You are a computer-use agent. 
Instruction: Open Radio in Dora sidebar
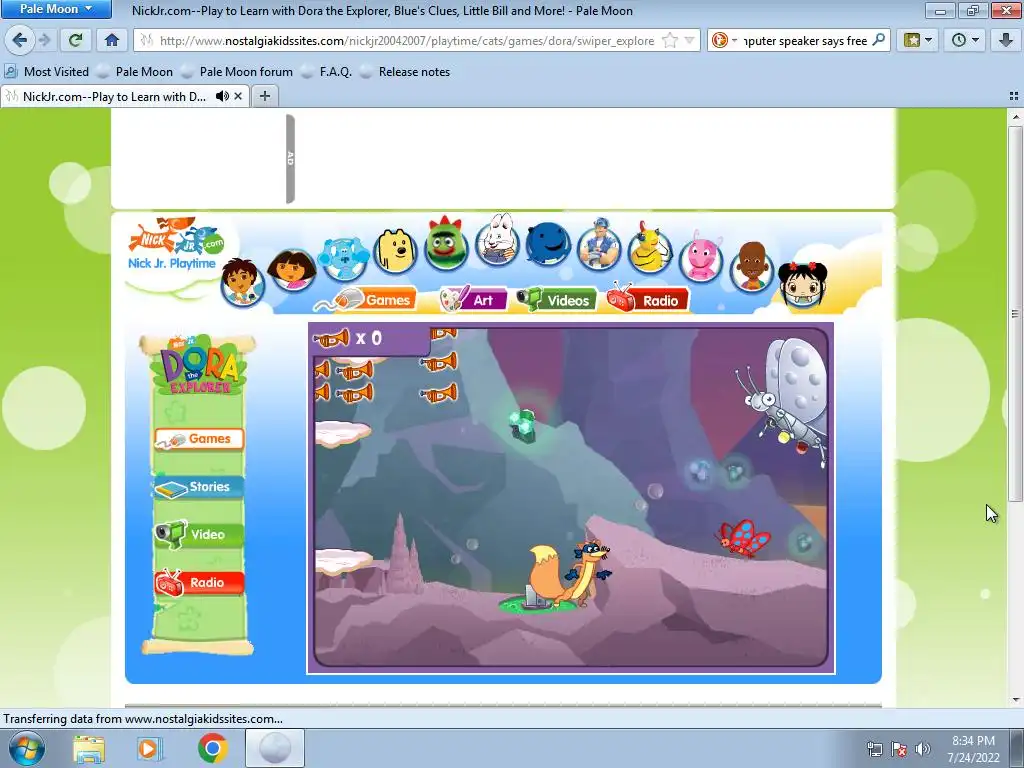[199, 582]
